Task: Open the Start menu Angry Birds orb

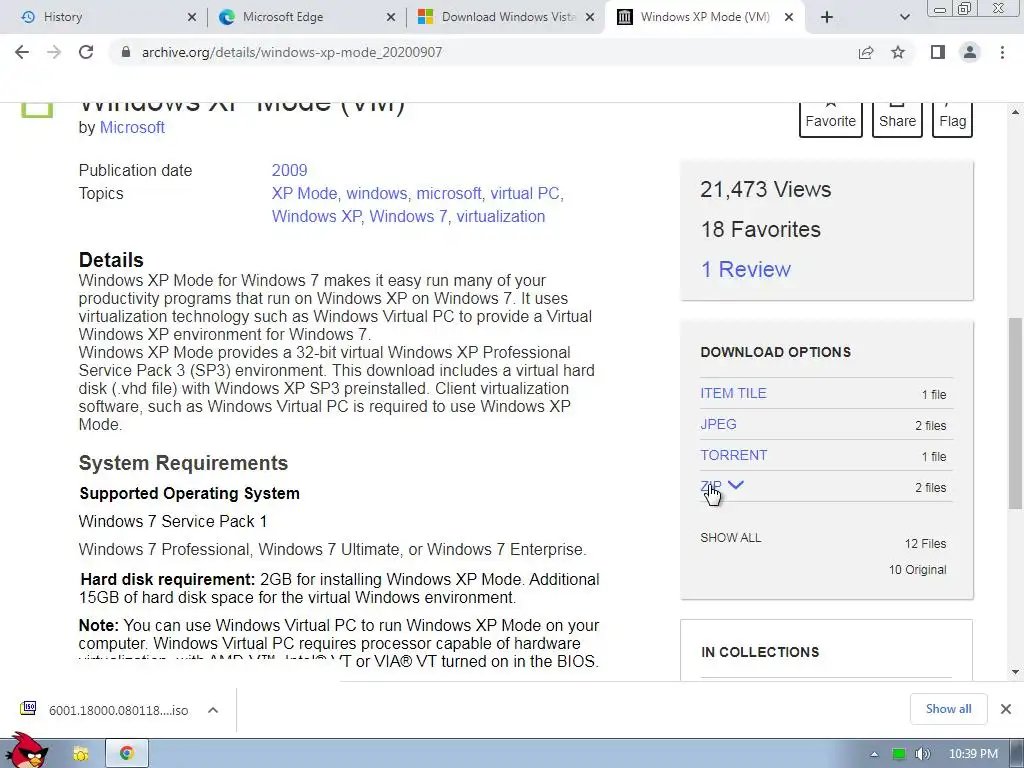Action: [26, 751]
